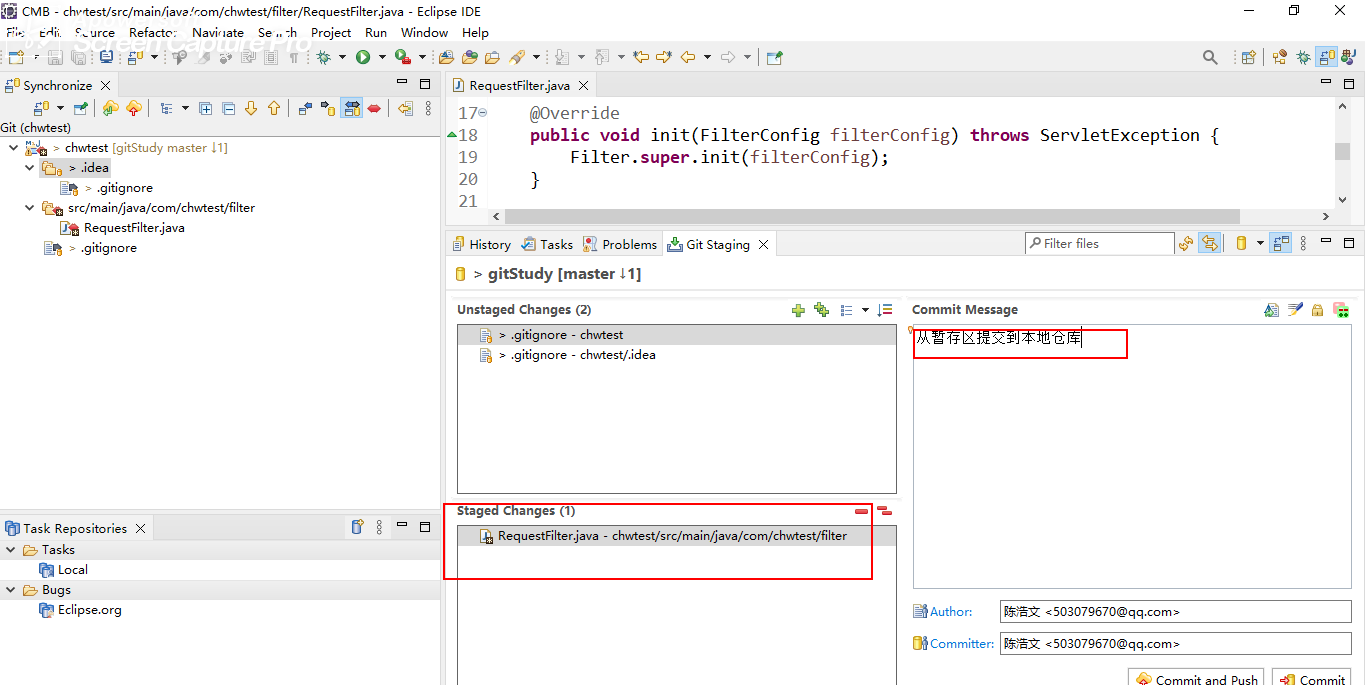
Task: Collapse the Tasks category
Action: (11, 550)
